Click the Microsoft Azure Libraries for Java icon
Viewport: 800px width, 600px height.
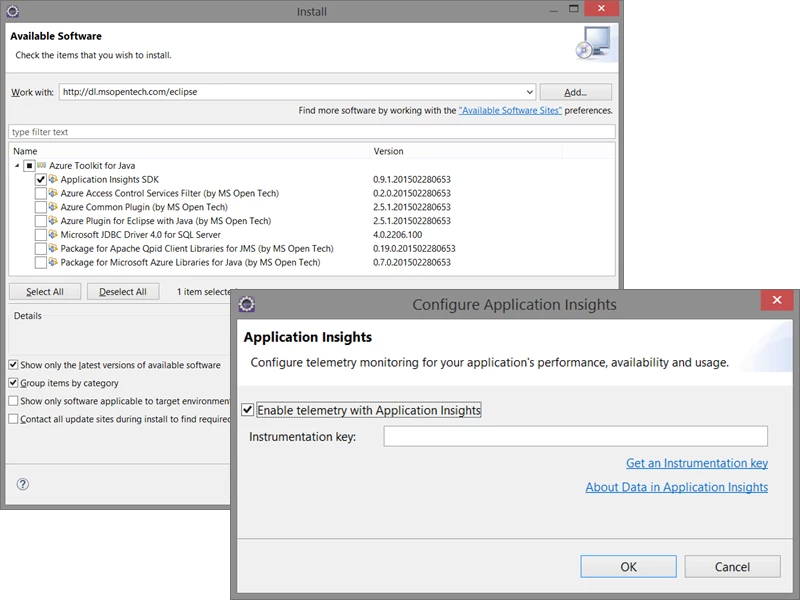[x=53, y=262]
